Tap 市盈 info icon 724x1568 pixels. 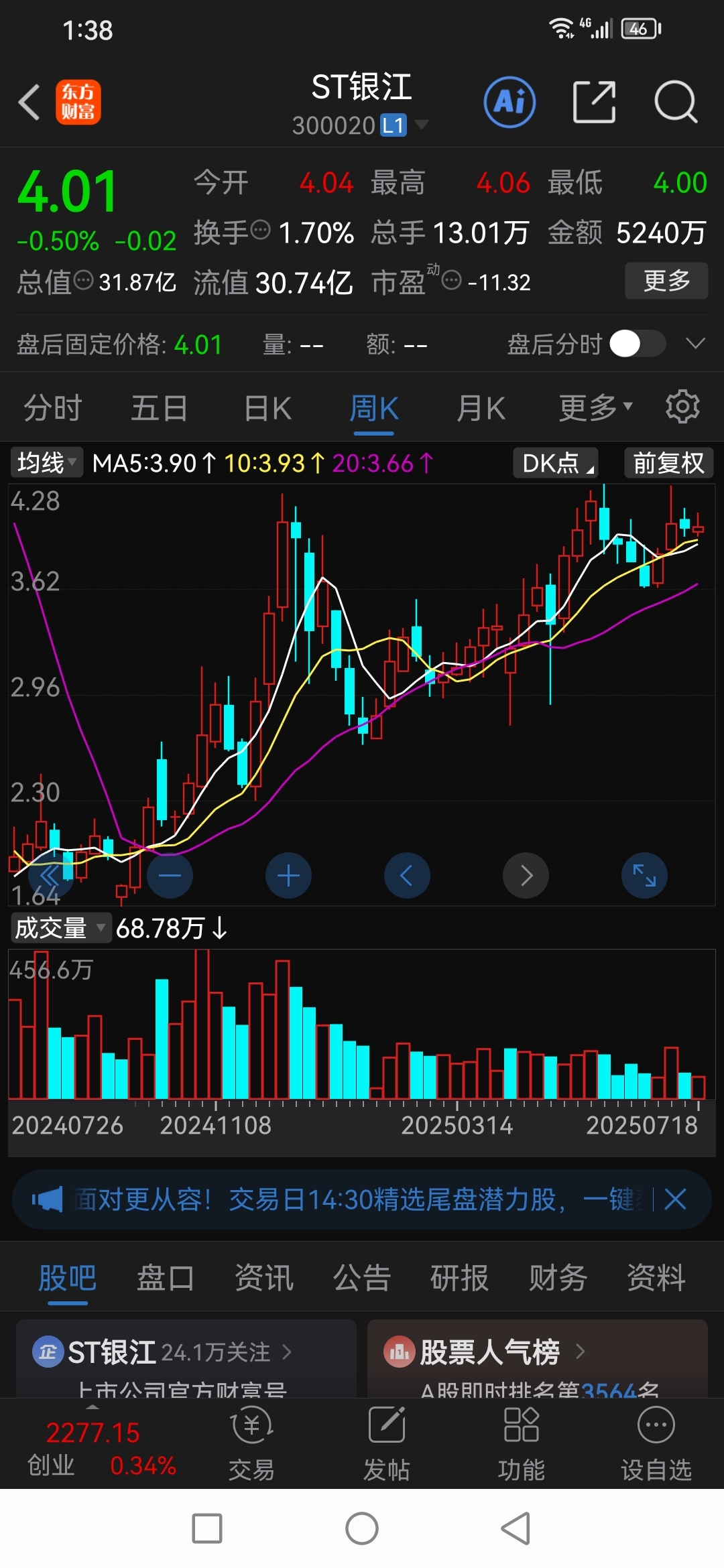(452, 280)
